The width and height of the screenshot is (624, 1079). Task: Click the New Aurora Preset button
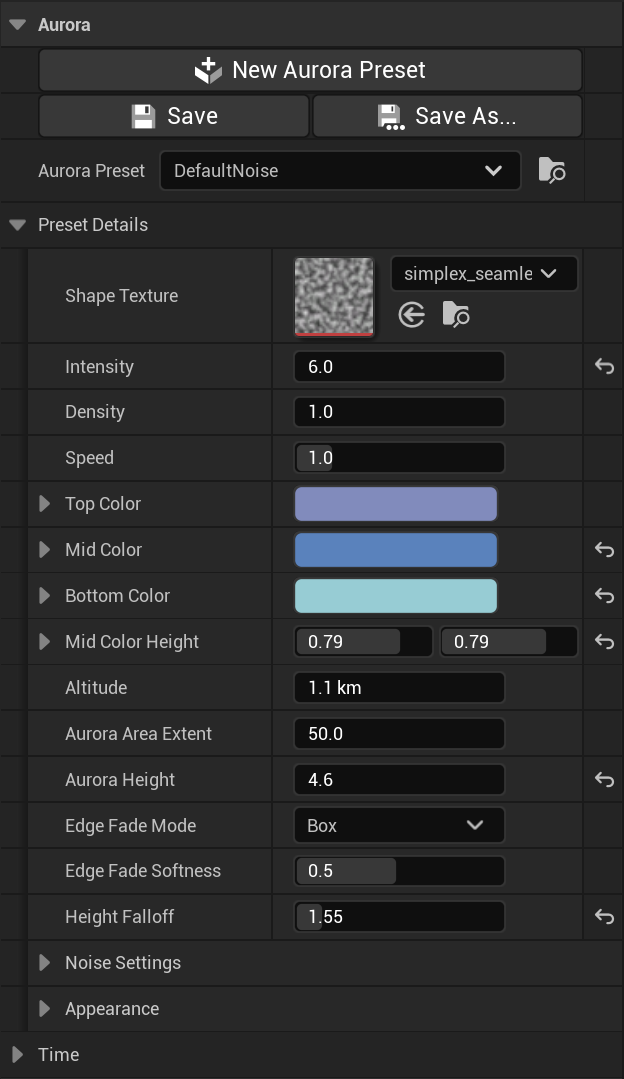pos(310,71)
